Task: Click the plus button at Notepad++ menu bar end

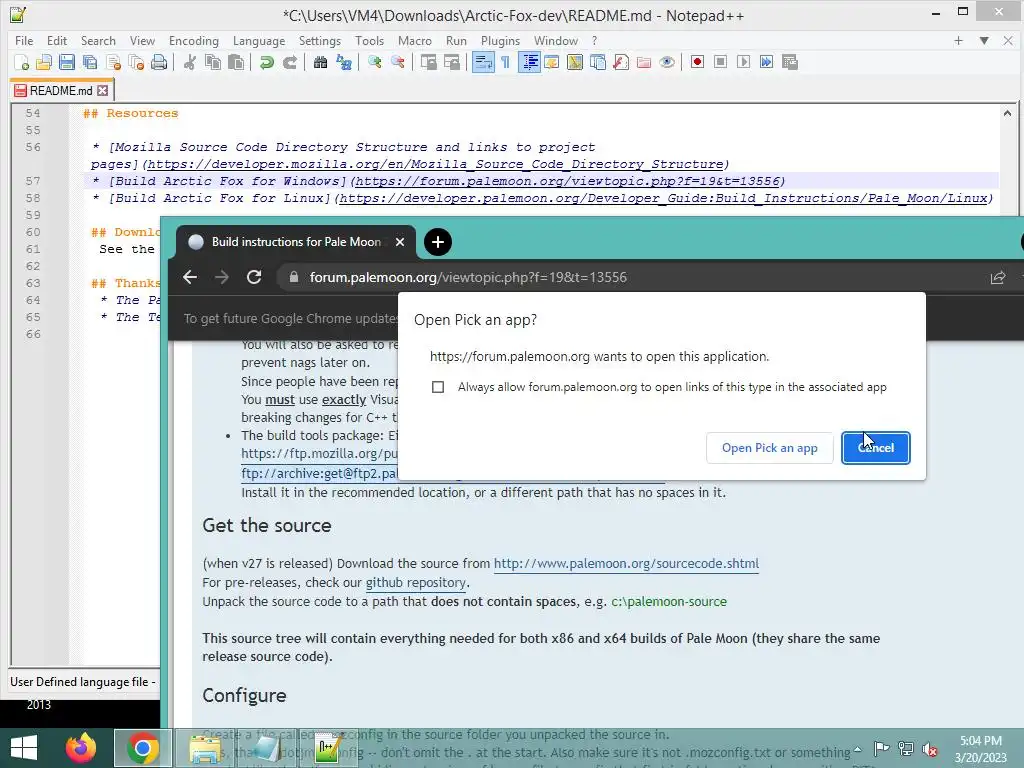Action: pyautogui.click(x=958, y=40)
